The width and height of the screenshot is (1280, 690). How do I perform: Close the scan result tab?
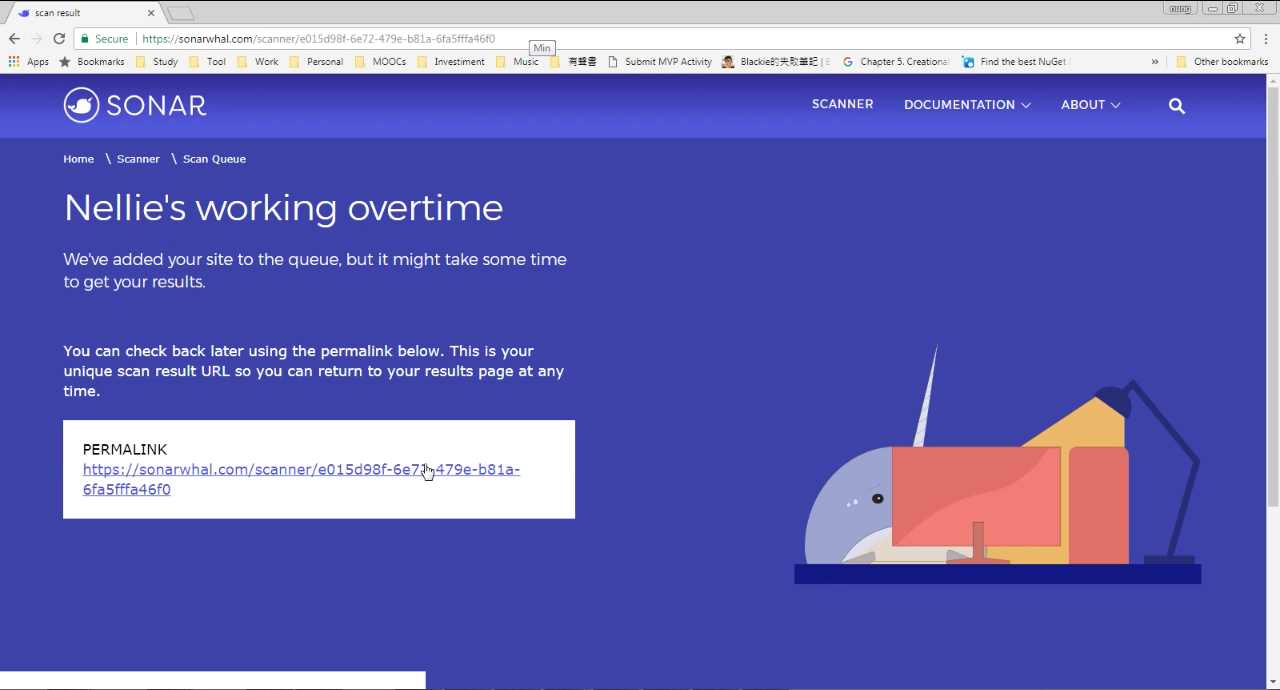coord(151,13)
